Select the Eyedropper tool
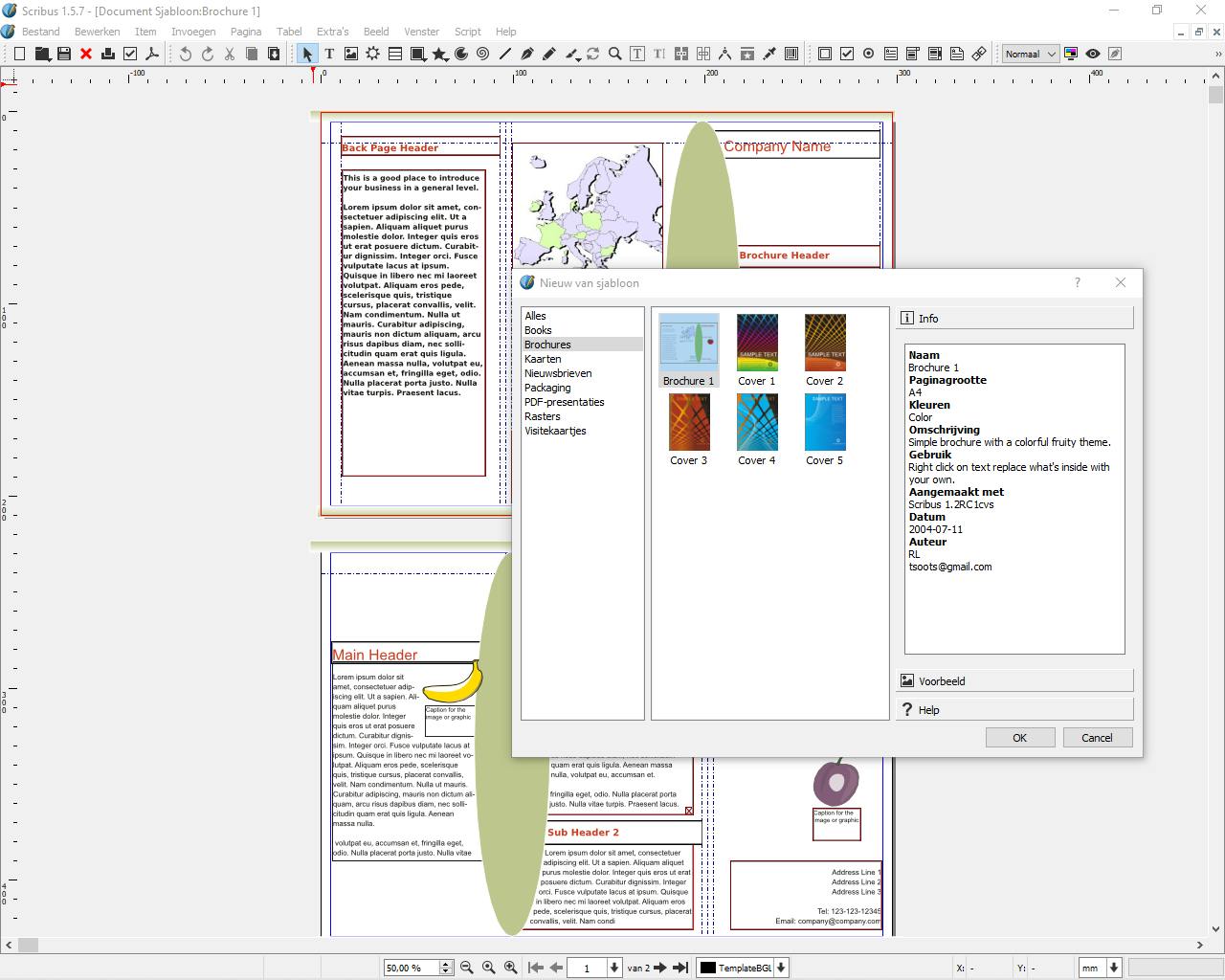 coord(768,55)
